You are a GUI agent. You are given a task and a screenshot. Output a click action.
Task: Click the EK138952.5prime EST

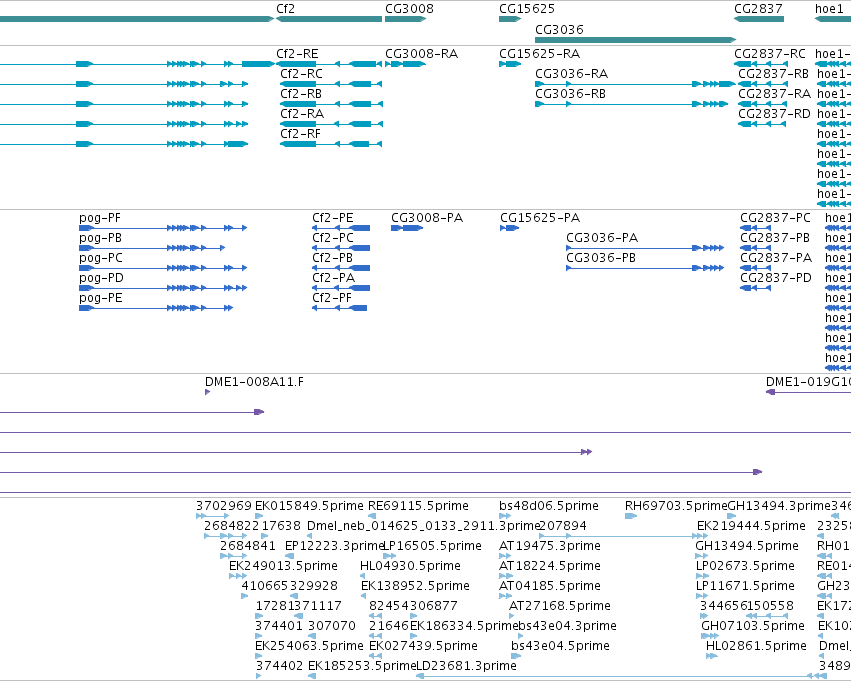click(366, 596)
